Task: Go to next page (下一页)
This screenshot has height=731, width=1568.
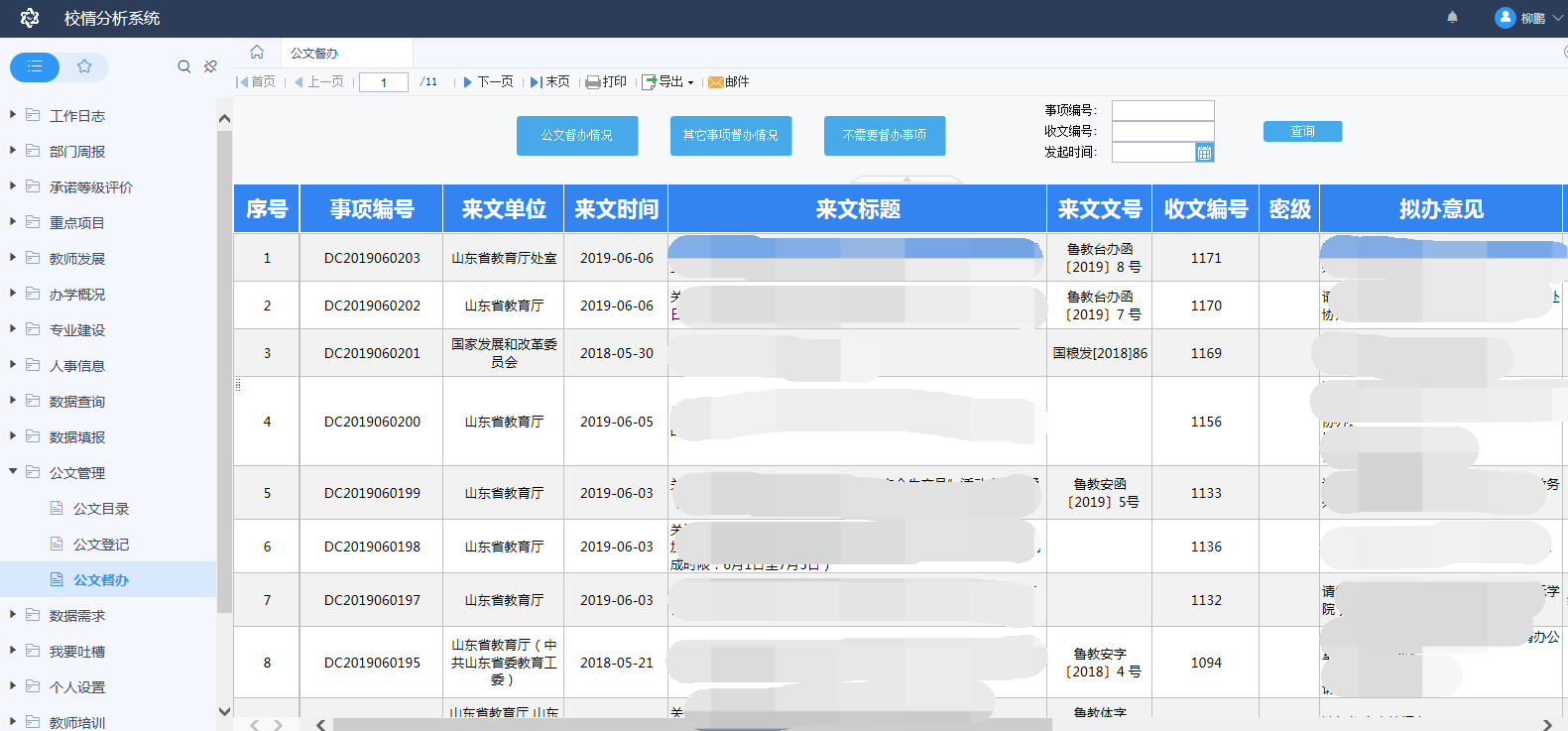Action: (488, 82)
